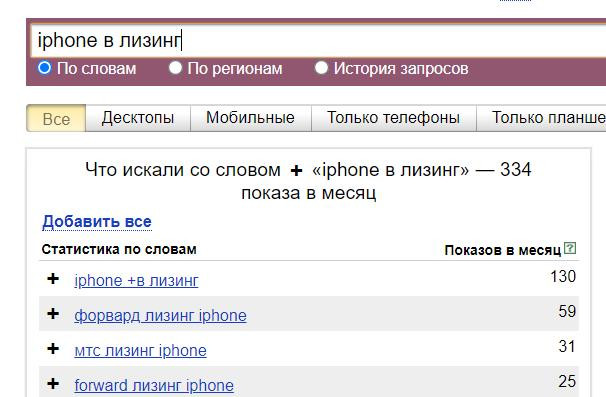Click the plus icon in the 'Что искали со словом' heading

(296, 170)
